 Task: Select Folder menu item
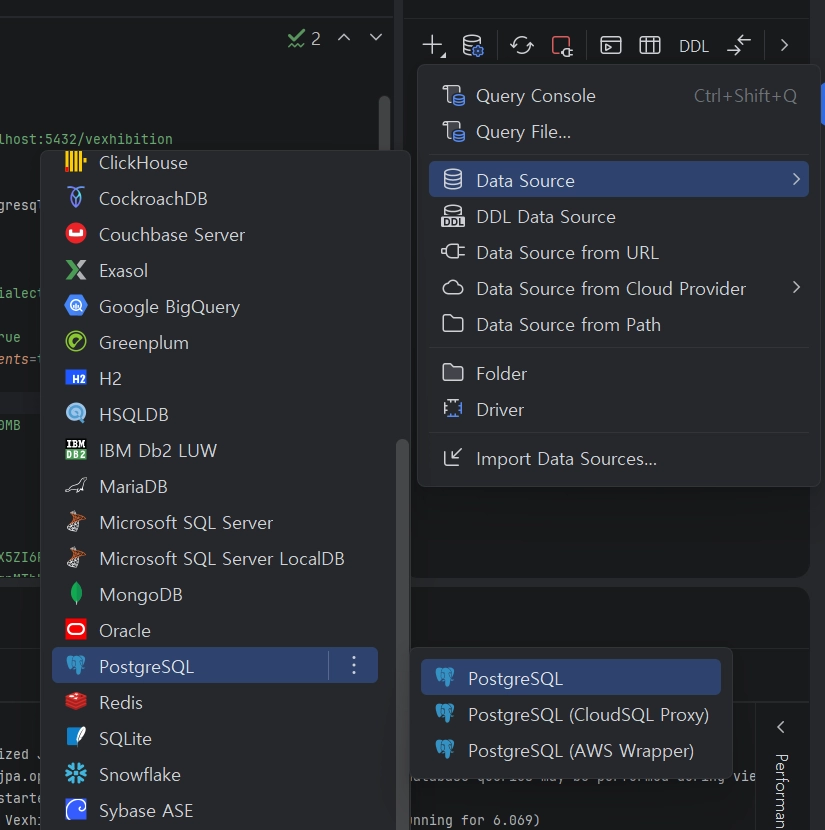[619, 374]
